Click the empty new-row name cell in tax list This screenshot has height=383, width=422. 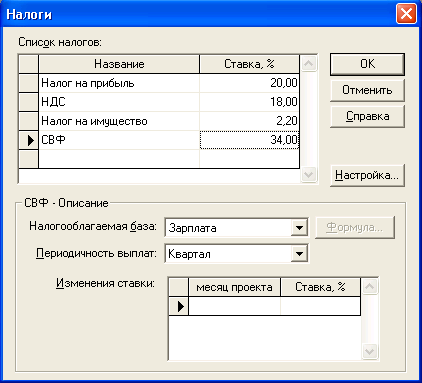119,159
